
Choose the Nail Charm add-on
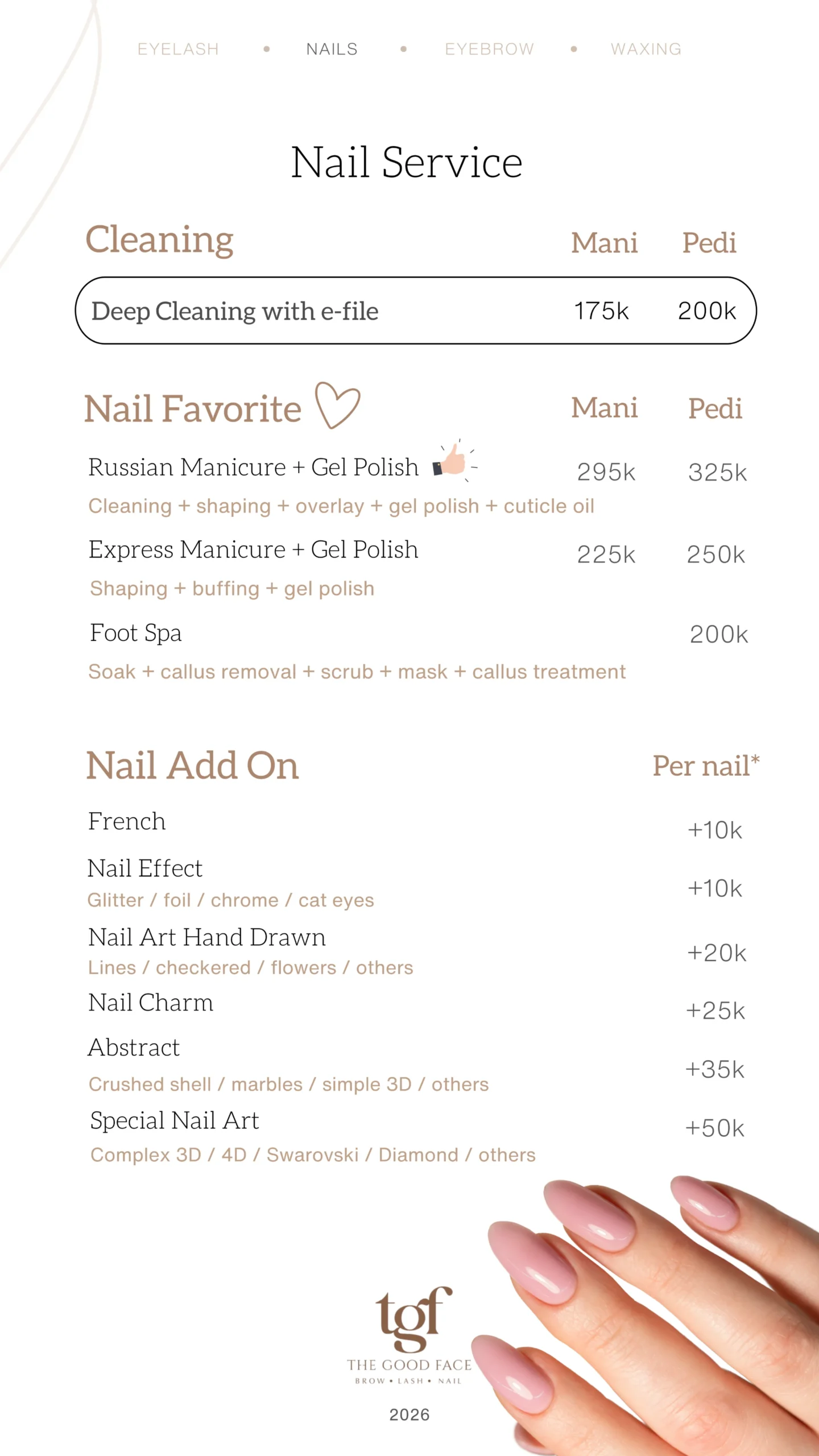(x=151, y=1003)
